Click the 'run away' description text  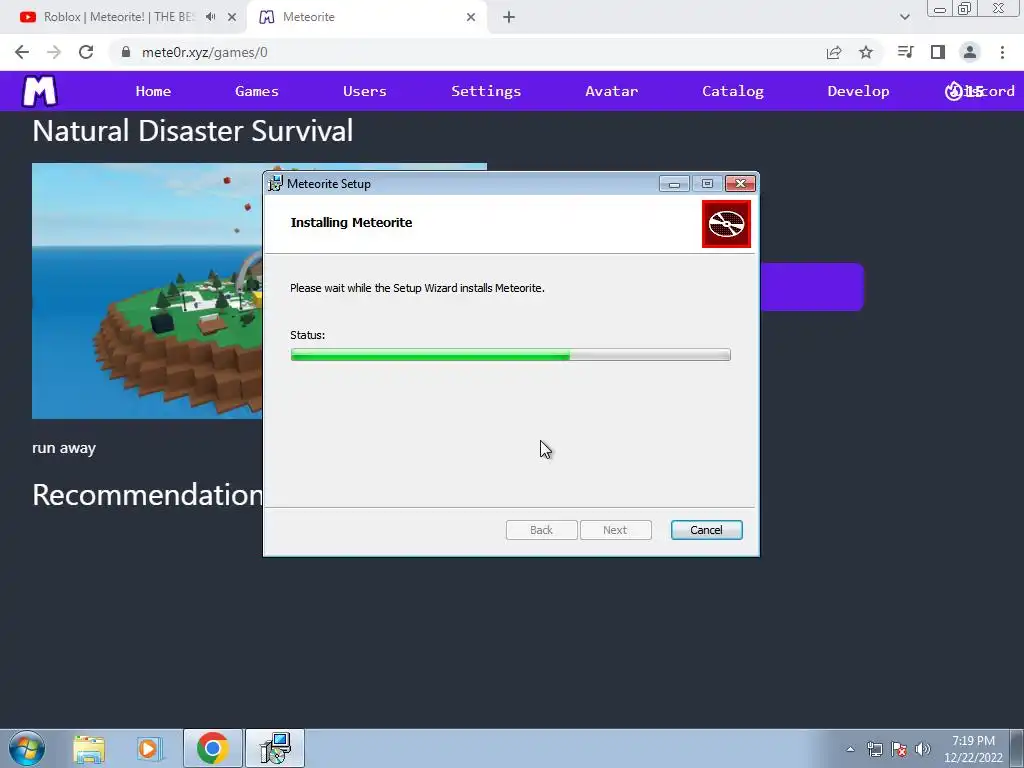(x=64, y=448)
